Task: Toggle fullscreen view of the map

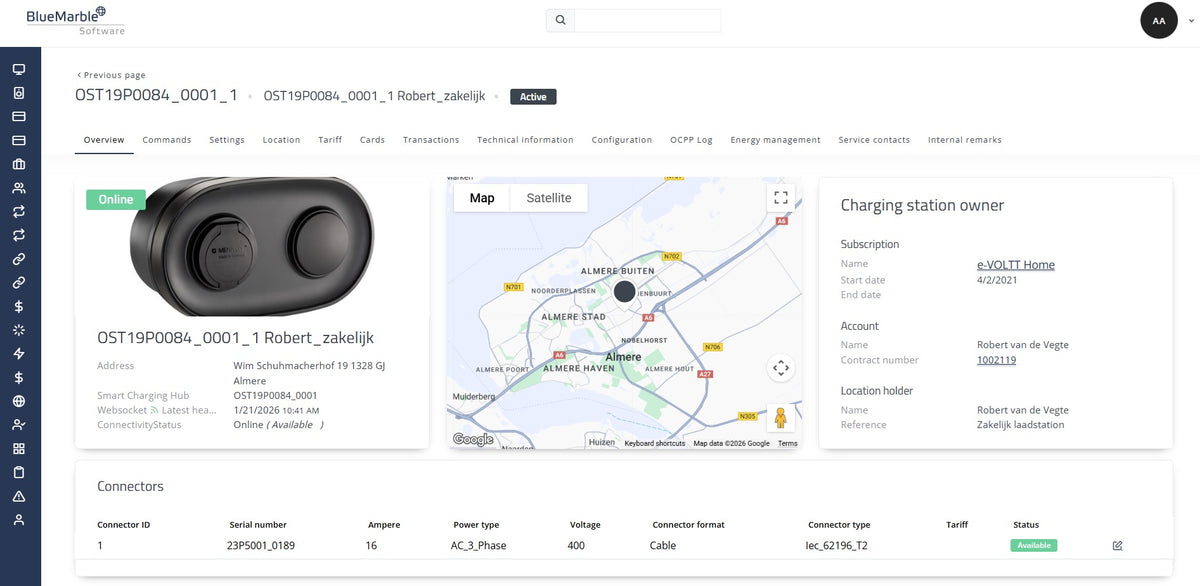Action: [x=781, y=198]
